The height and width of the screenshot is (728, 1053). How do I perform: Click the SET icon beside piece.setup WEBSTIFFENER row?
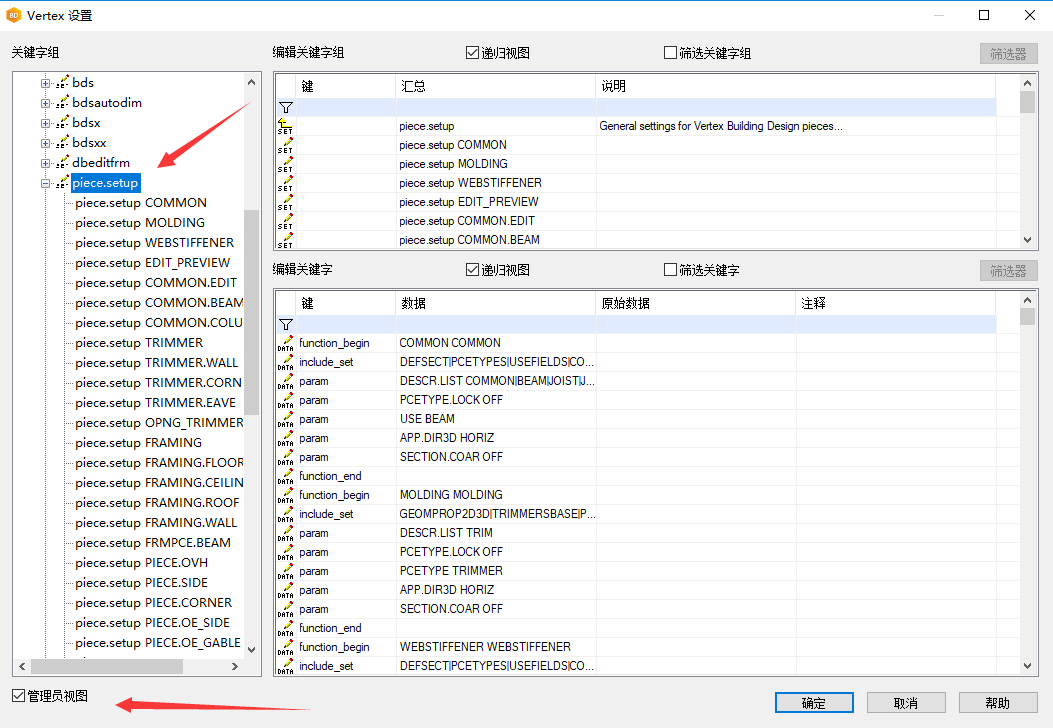(285, 183)
